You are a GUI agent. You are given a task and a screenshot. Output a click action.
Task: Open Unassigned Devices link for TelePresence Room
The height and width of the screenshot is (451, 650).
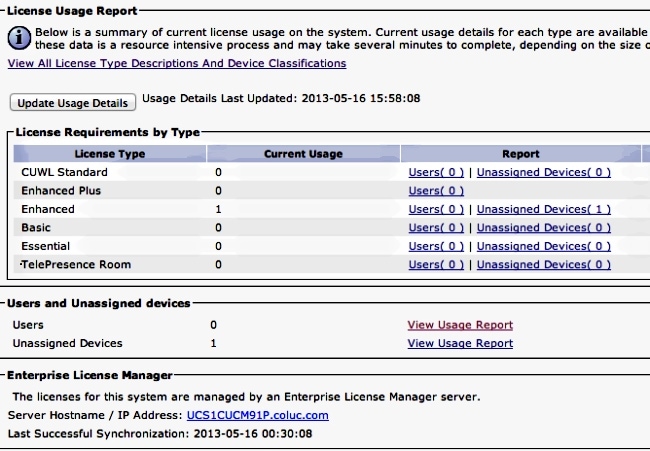tap(543, 264)
